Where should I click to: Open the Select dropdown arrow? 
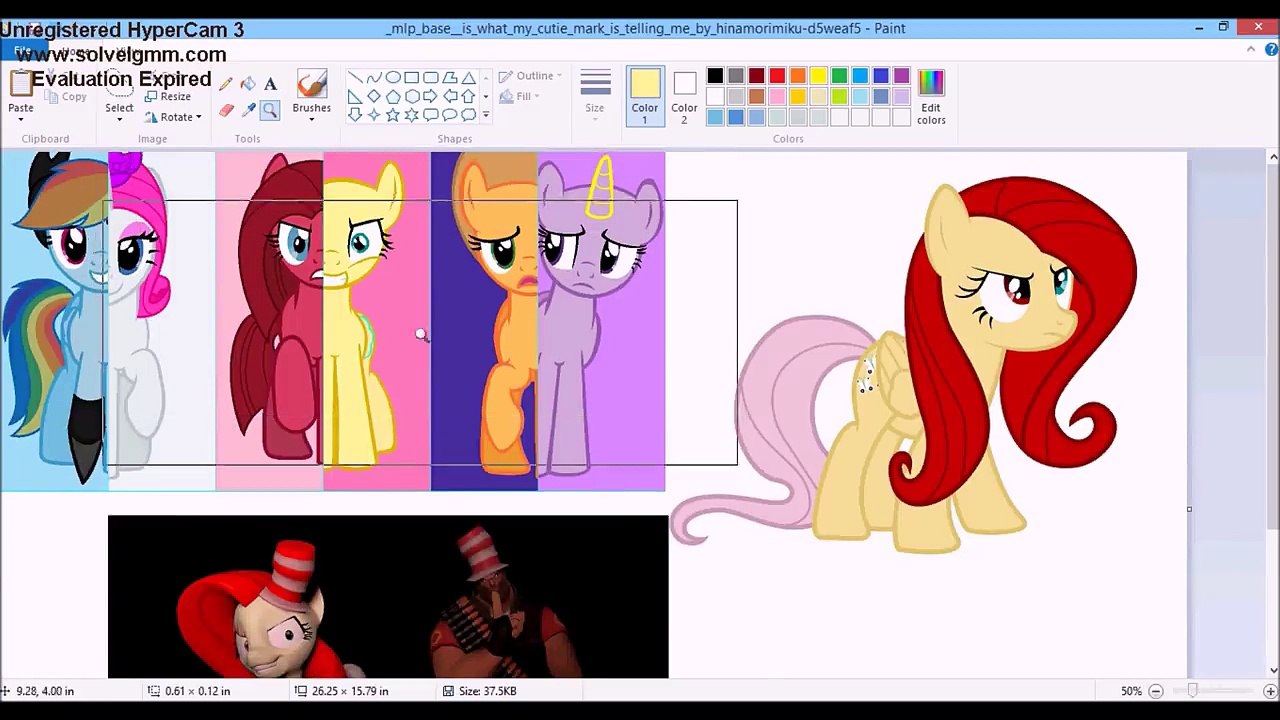(x=119, y=119)
